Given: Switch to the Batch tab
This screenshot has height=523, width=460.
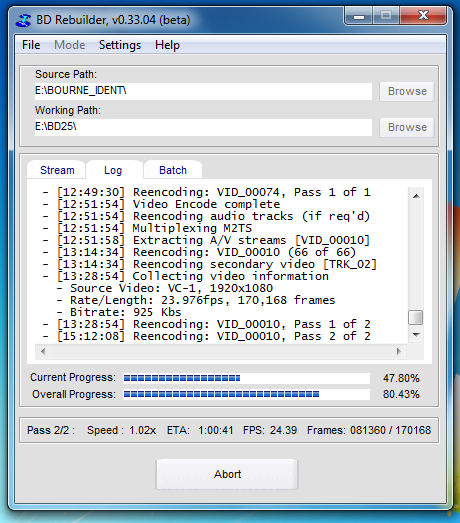Looking at the screenshot, I should coord(173,170).
